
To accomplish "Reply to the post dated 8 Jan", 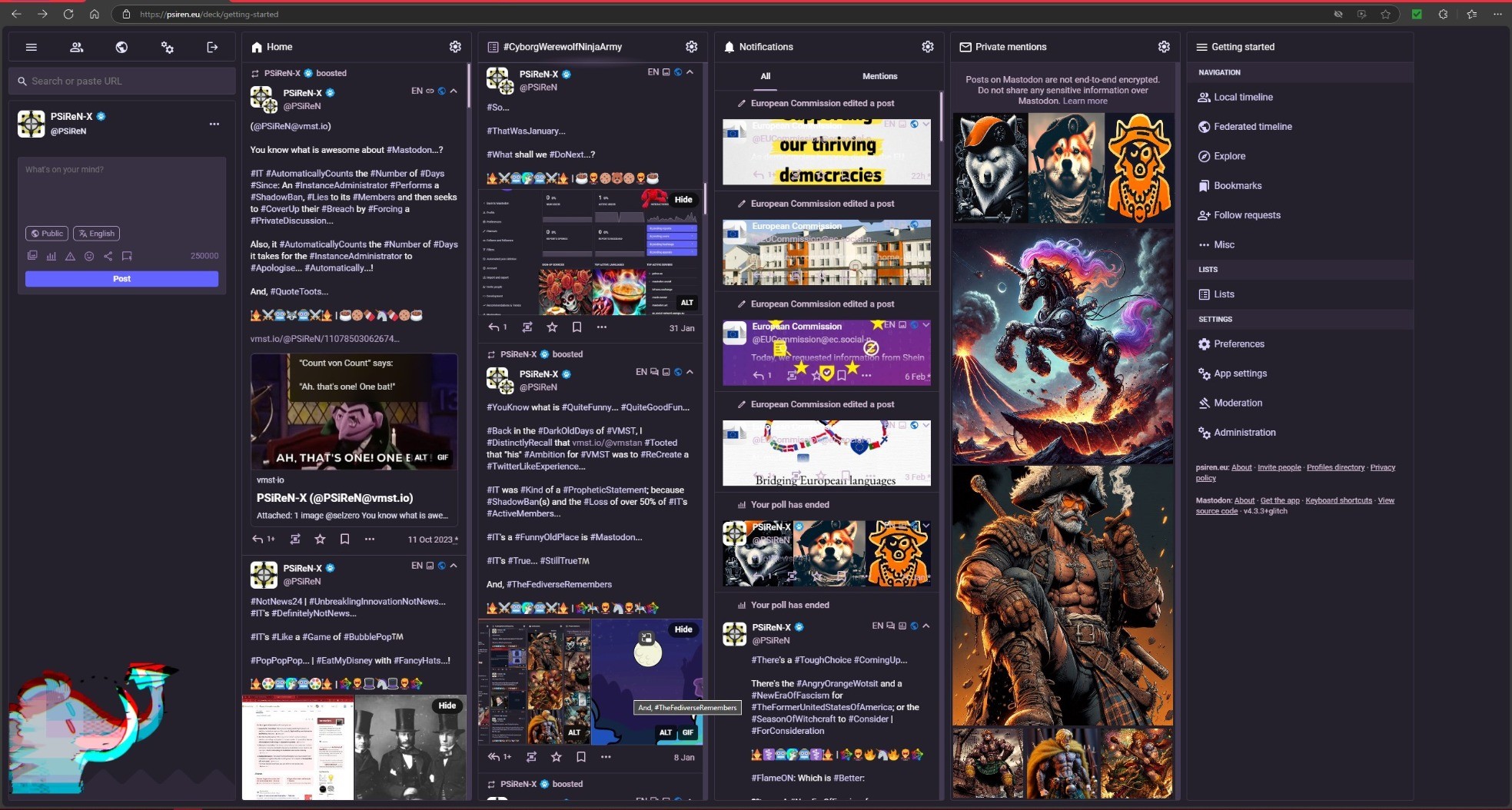I will 494,757.
